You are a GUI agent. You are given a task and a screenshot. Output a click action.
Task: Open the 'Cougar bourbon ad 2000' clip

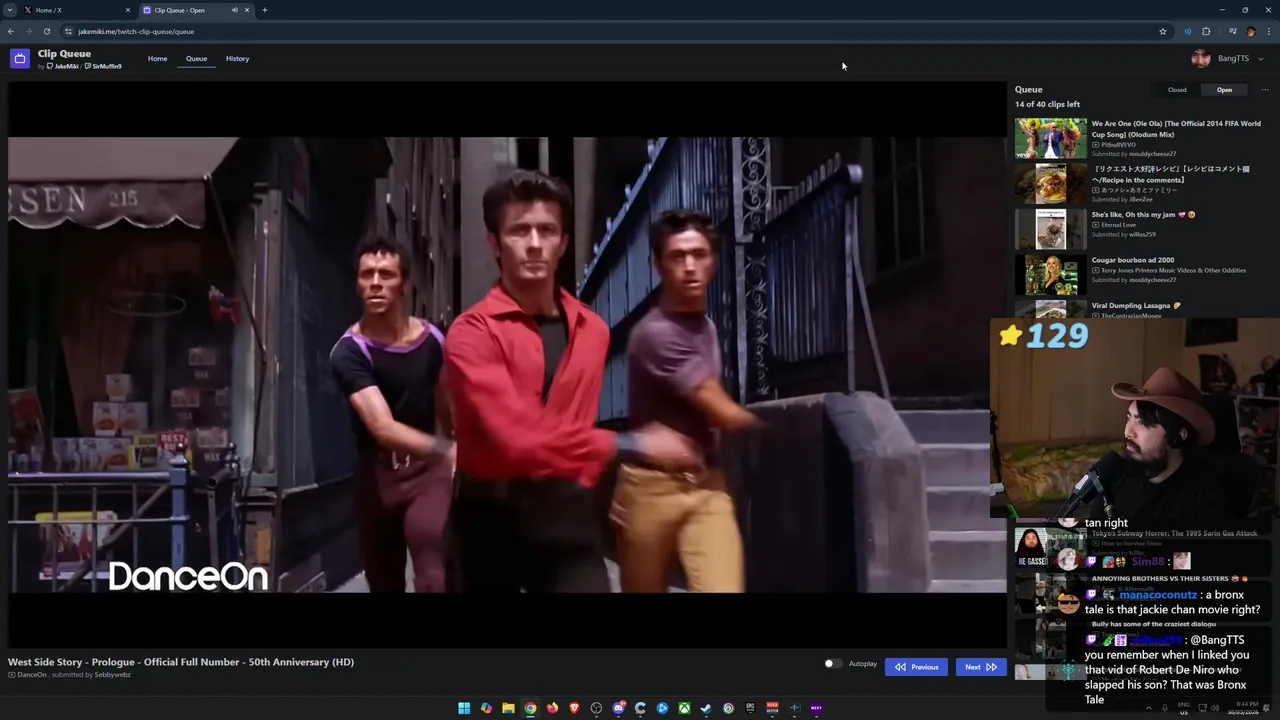[x=1132, y=260]
